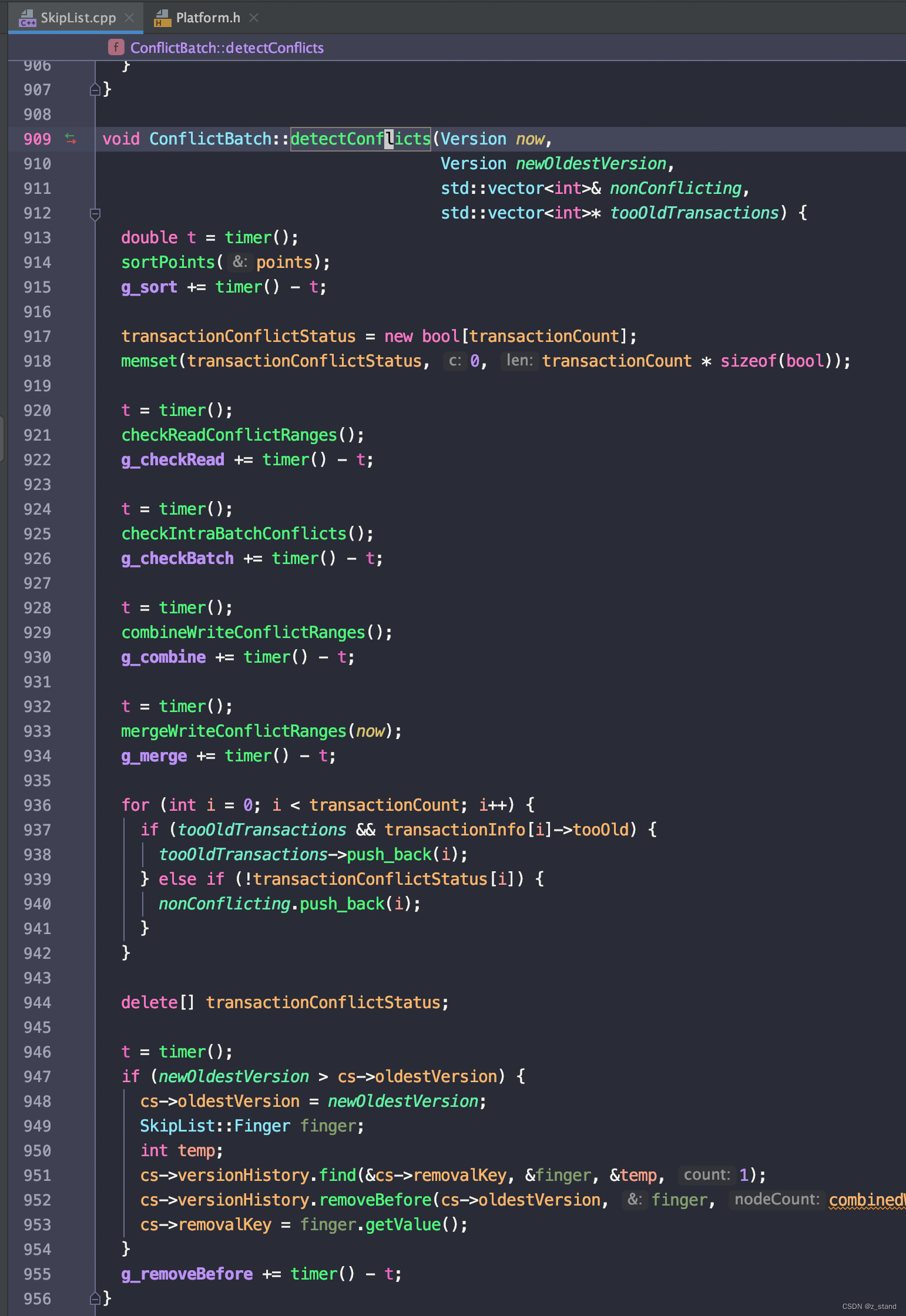Close the Platform.h tab
Viewport: 906px width, 1316px height.
tap(254, 18)
